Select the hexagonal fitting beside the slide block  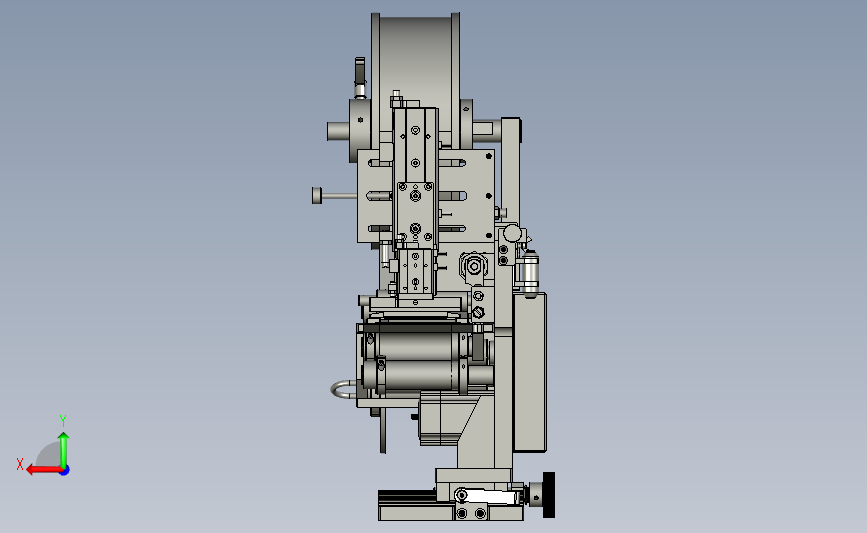click(474, 266)
